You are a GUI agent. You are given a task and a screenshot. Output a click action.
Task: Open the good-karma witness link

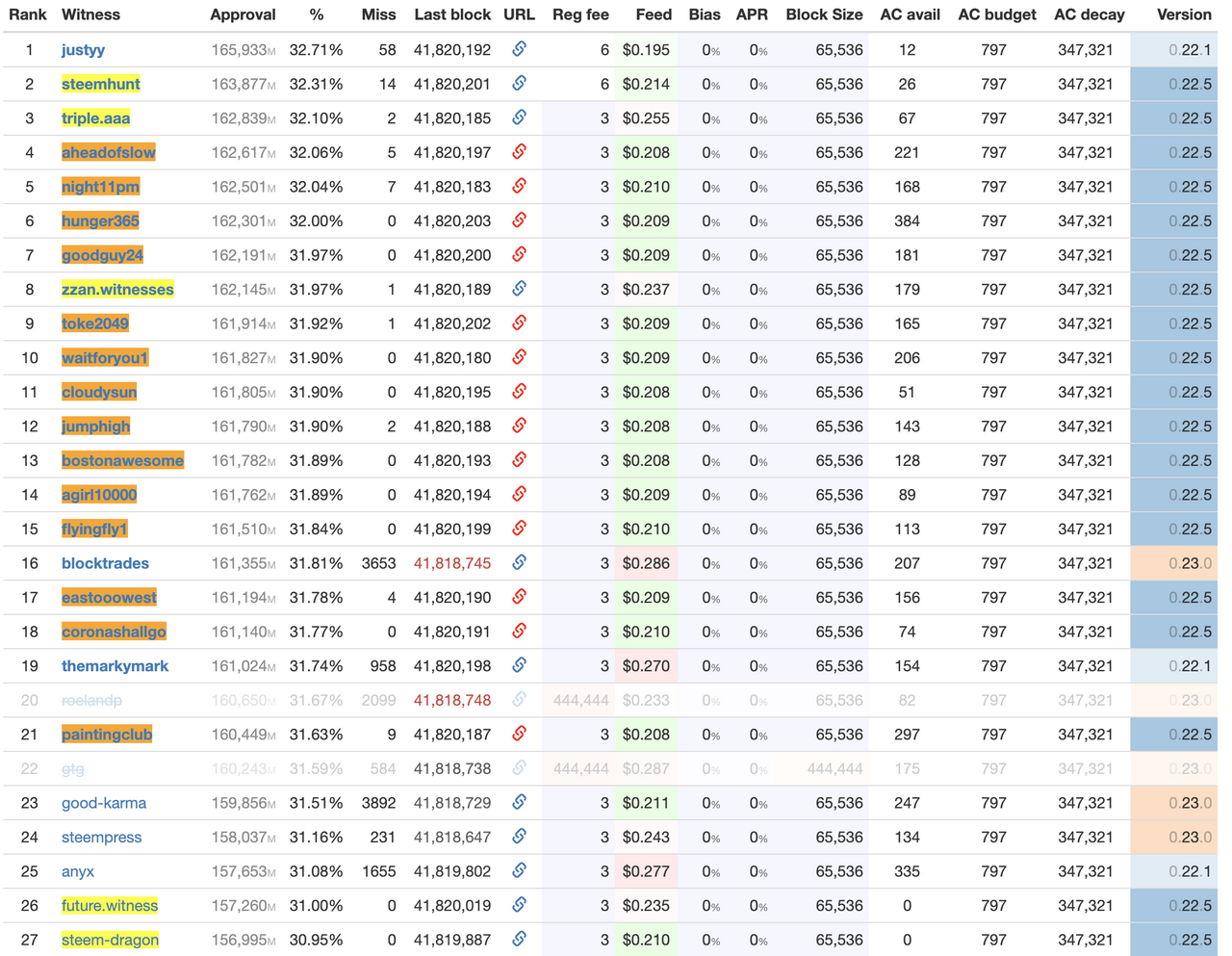click(104, 803)
